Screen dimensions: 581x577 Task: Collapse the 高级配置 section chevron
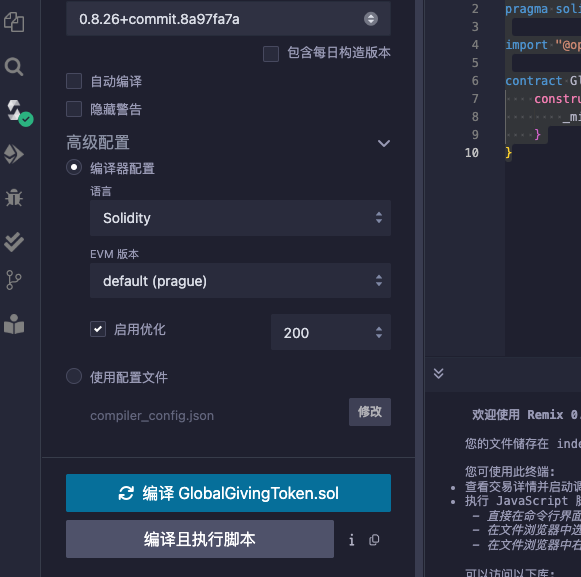coord(384,143)
